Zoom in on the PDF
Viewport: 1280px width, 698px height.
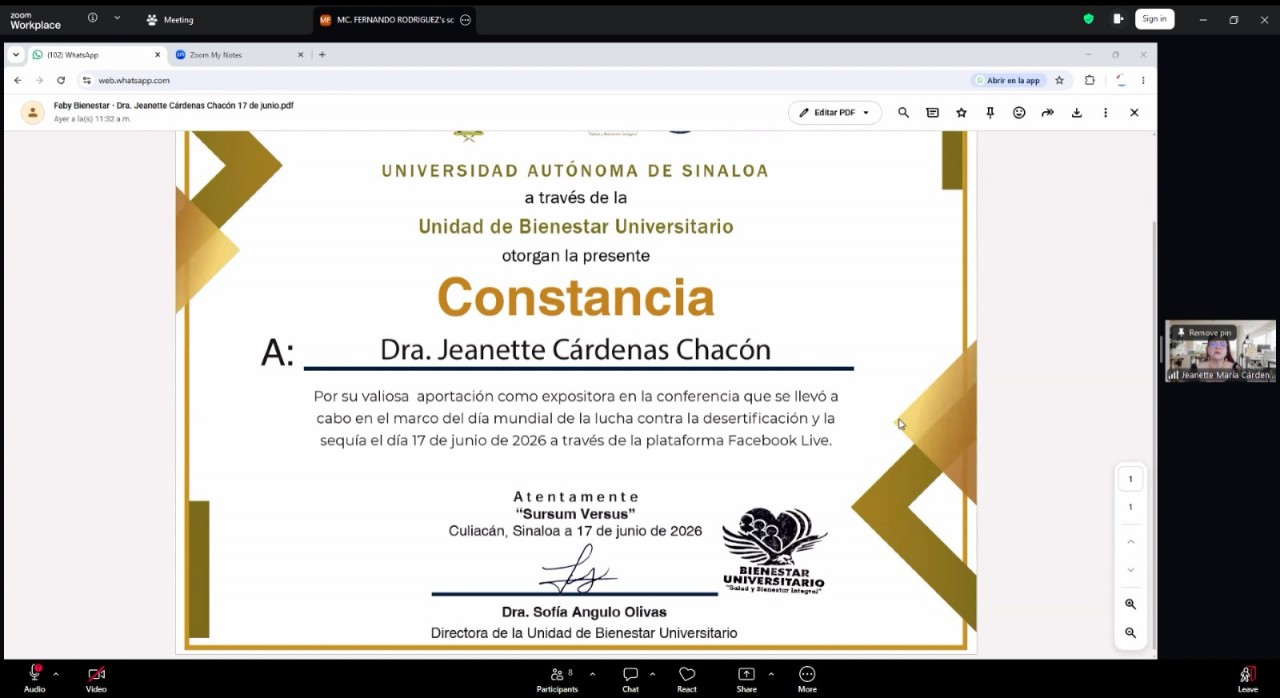pos(1130,604)
